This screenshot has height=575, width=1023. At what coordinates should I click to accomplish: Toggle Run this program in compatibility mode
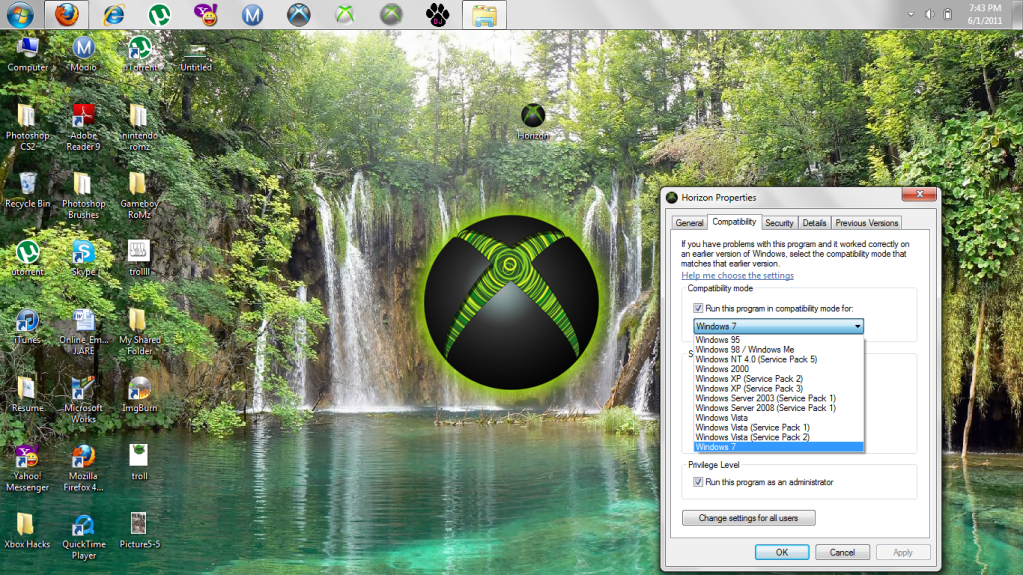coord(699,309)
